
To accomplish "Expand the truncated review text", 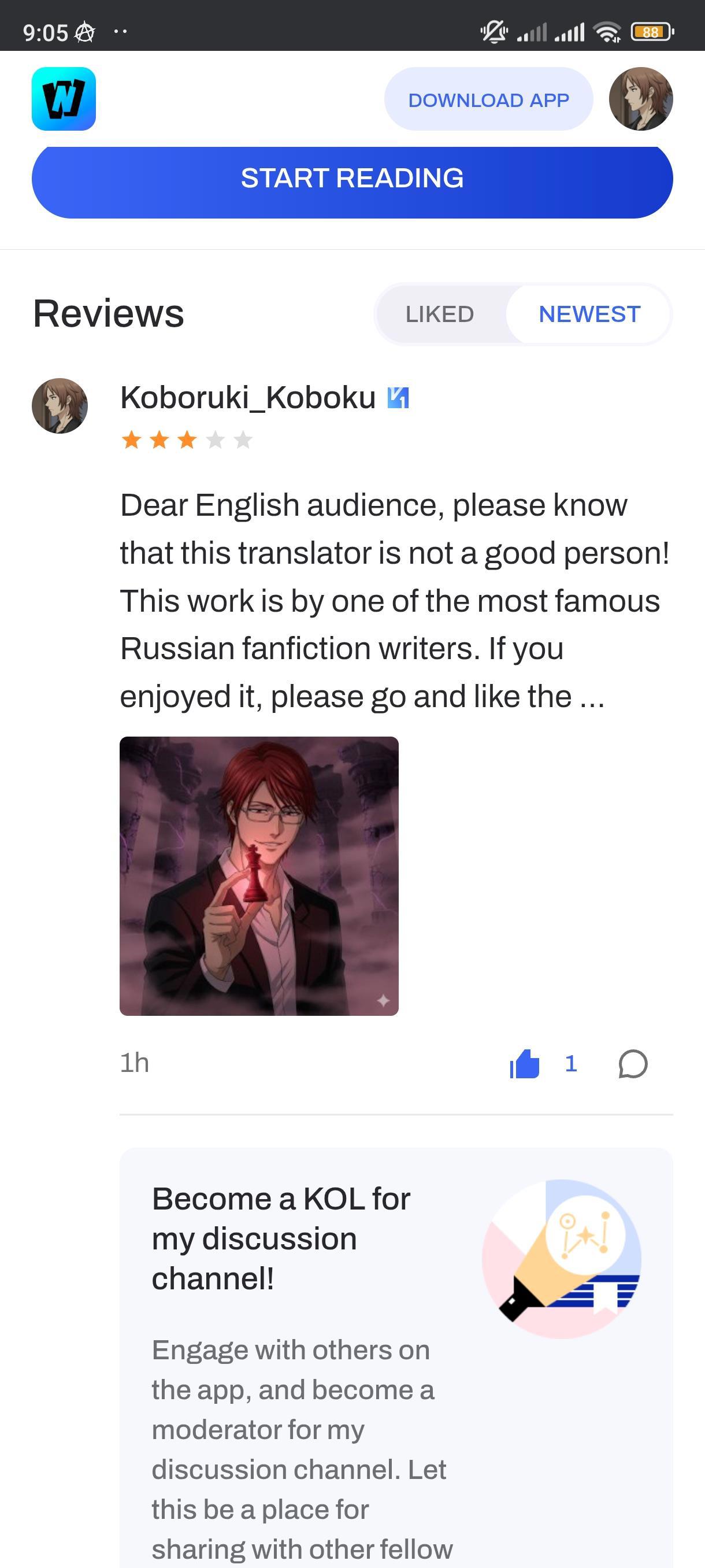I will [395, 601].
